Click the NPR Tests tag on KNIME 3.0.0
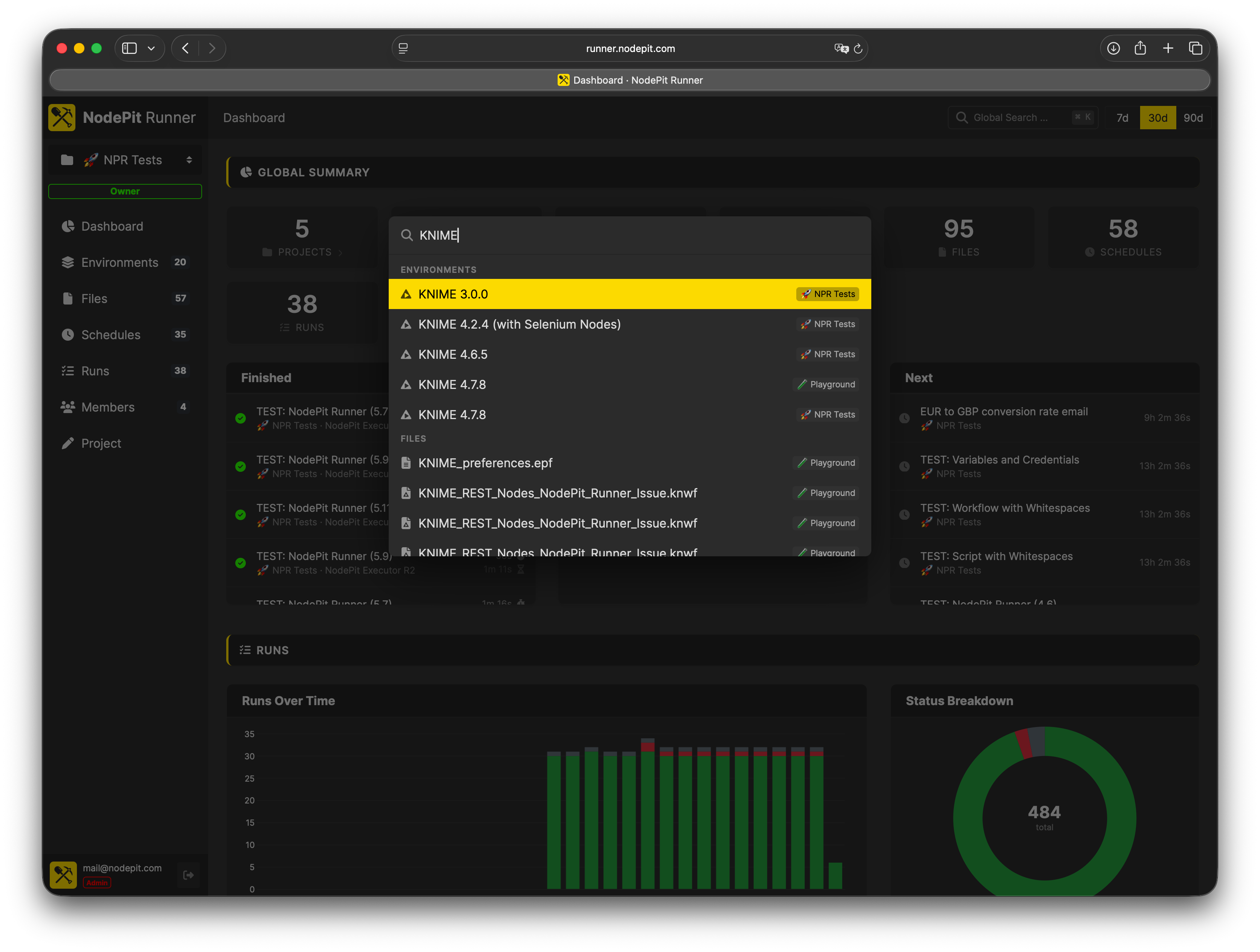Viewport: 1260px width, 952px height. click(x=828, y=294)
